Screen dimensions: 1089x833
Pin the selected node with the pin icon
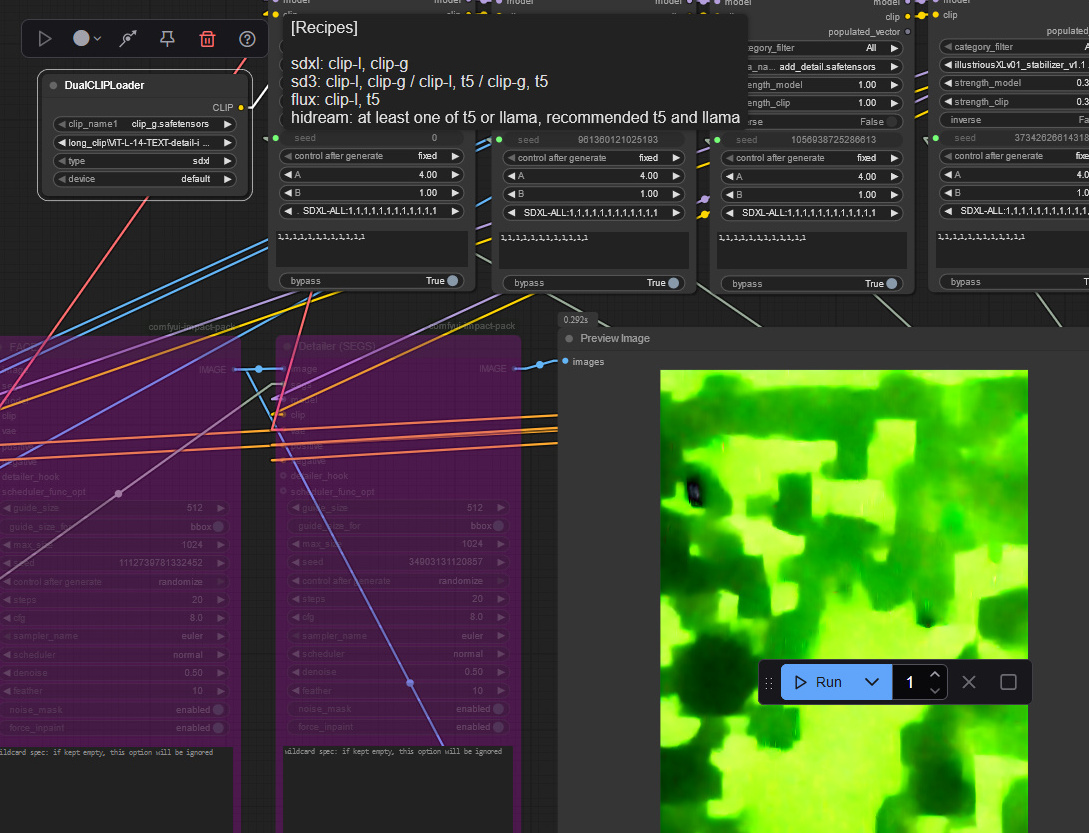coord(167,39)
